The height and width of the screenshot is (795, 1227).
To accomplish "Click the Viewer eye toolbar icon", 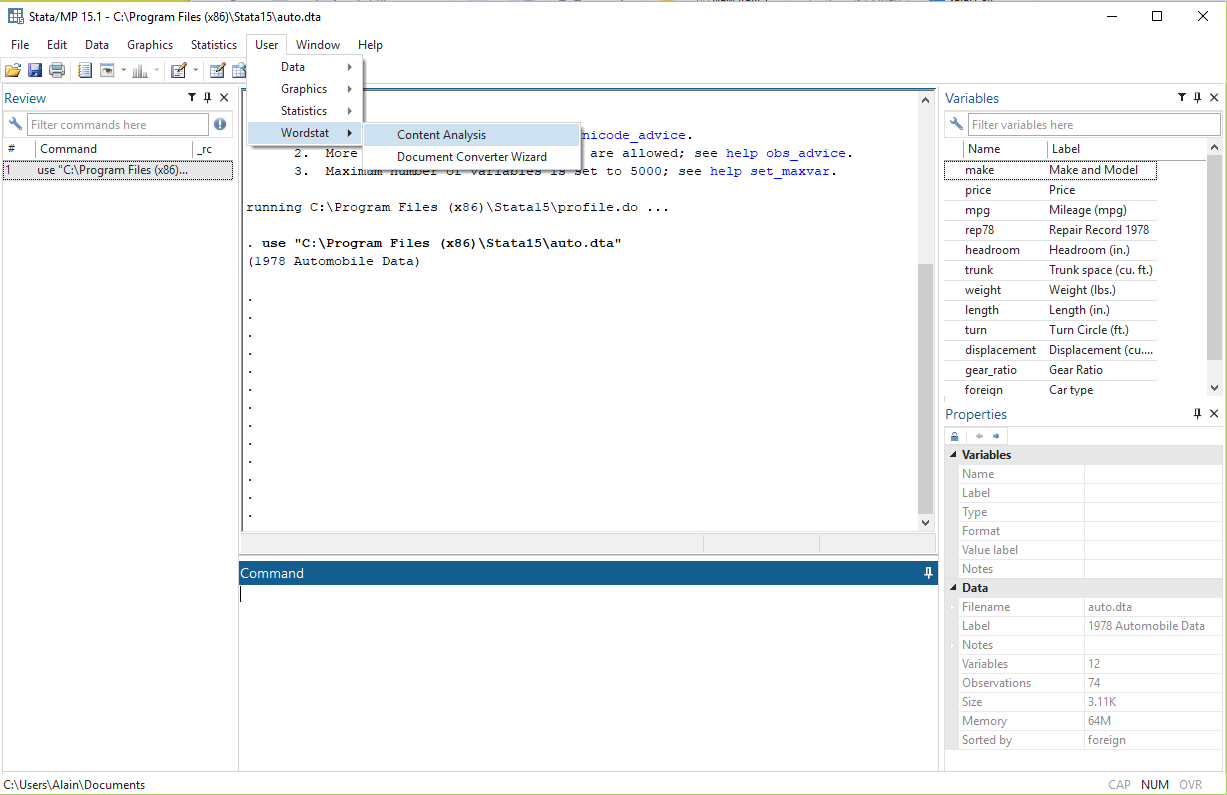I will coord(107,70).
